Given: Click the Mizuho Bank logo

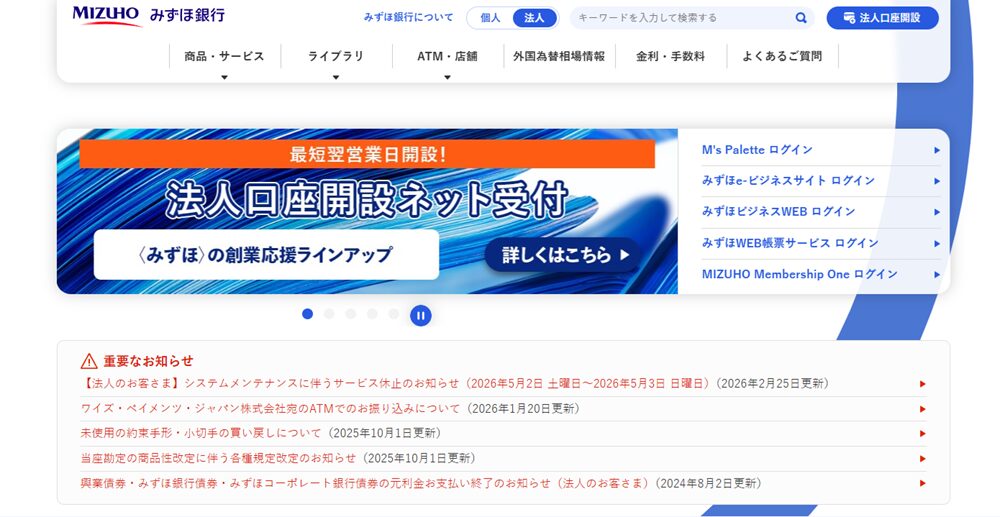Looking at the screenshot, I should pos(148,16).
